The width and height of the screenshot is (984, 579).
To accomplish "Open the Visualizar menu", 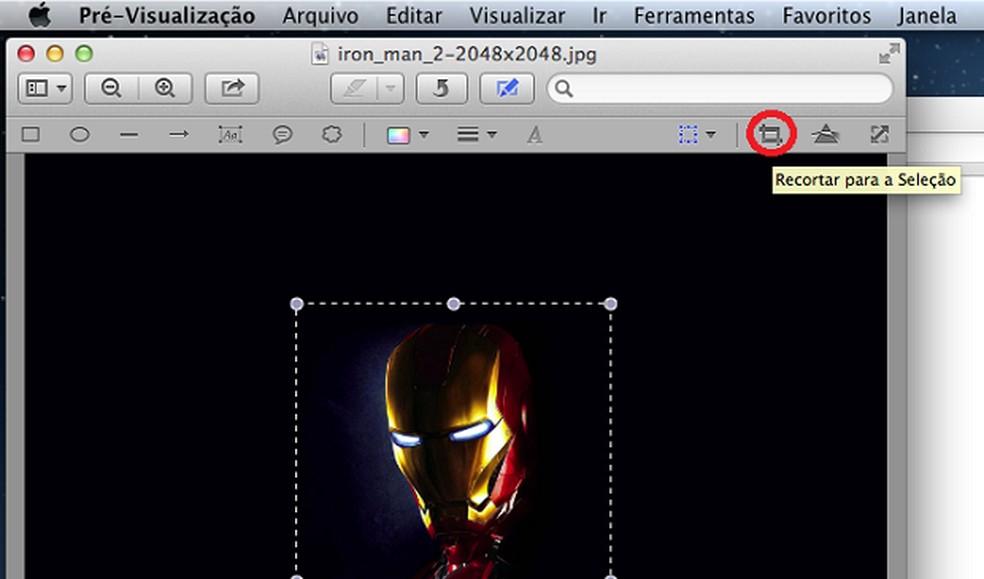I will (518, 16).
